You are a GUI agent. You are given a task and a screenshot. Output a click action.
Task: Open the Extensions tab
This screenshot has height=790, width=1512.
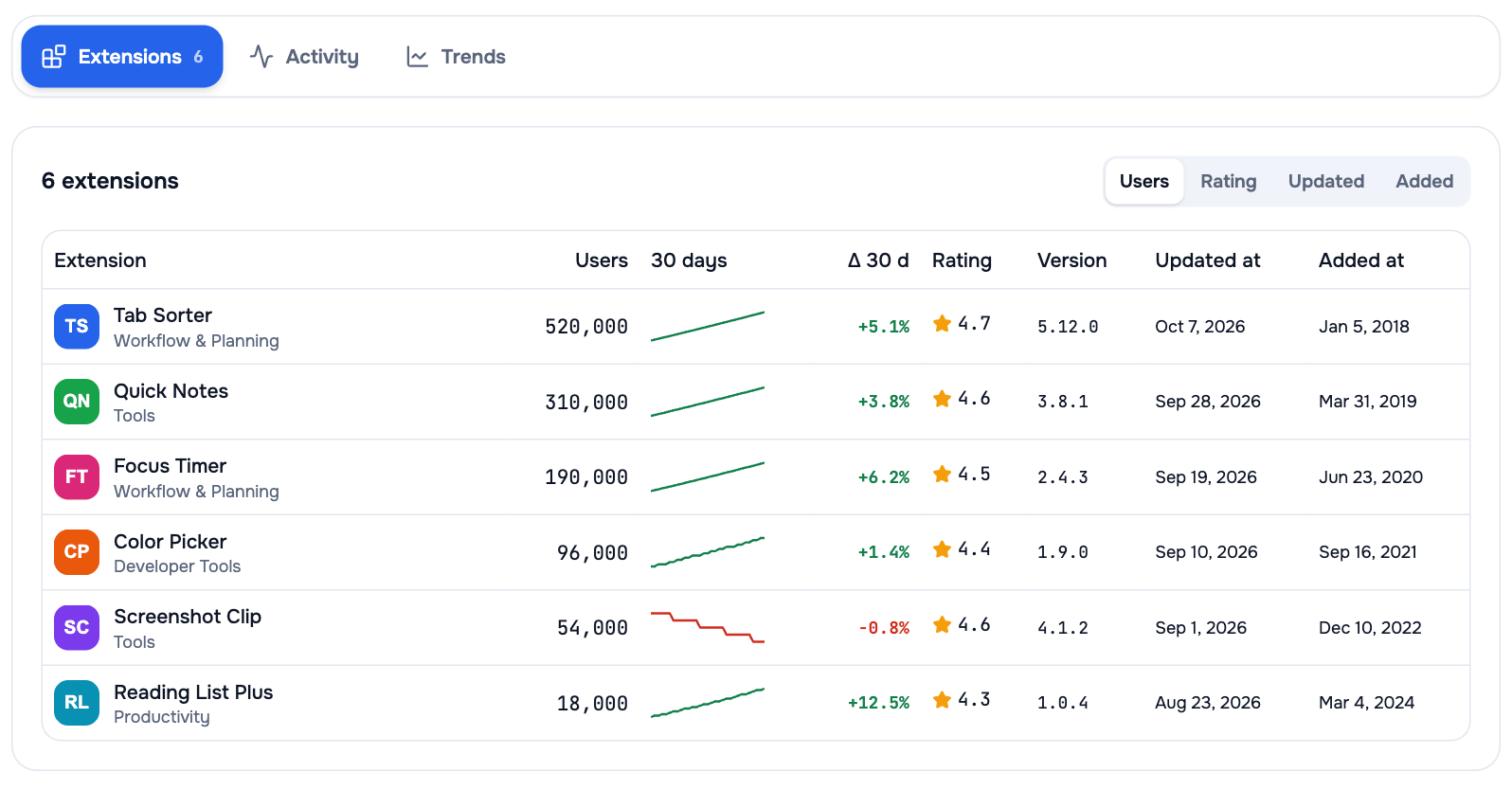122,57
